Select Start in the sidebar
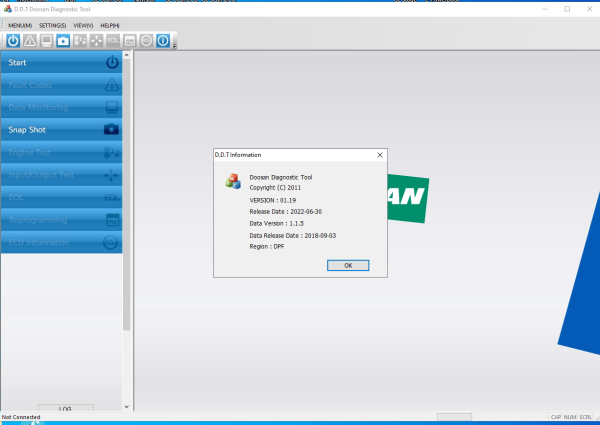 (x=62, y=62)
